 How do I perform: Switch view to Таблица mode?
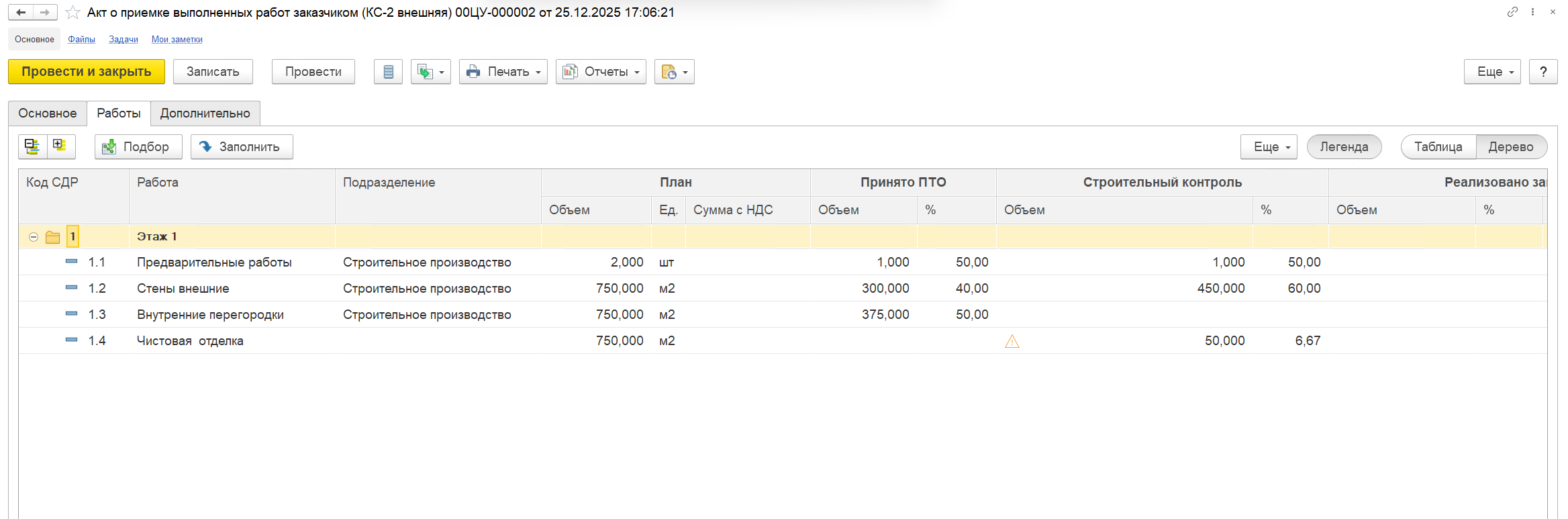coord(1438,147)
